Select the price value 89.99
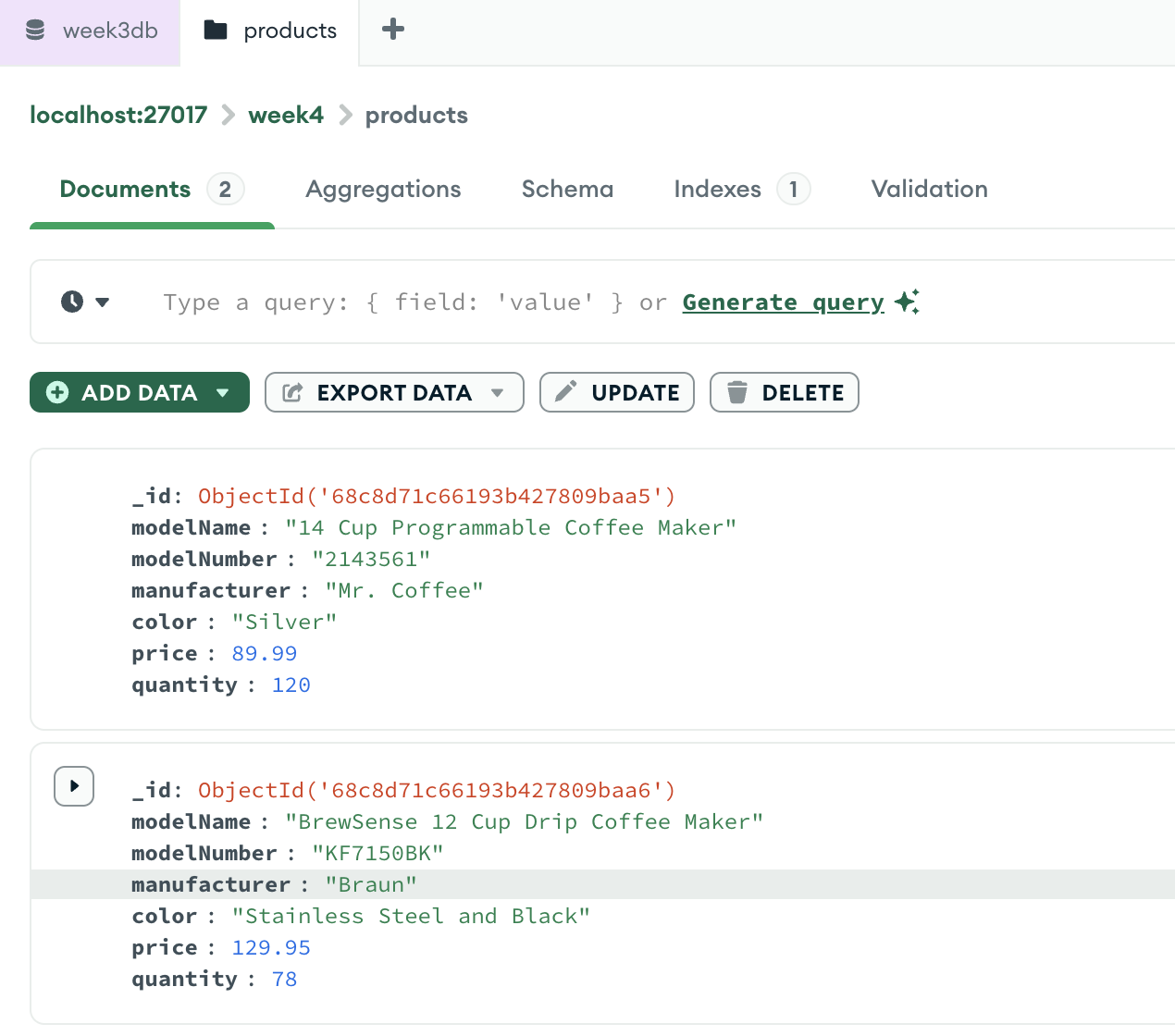The image size is (1175, 1036). tap(265, 653)
